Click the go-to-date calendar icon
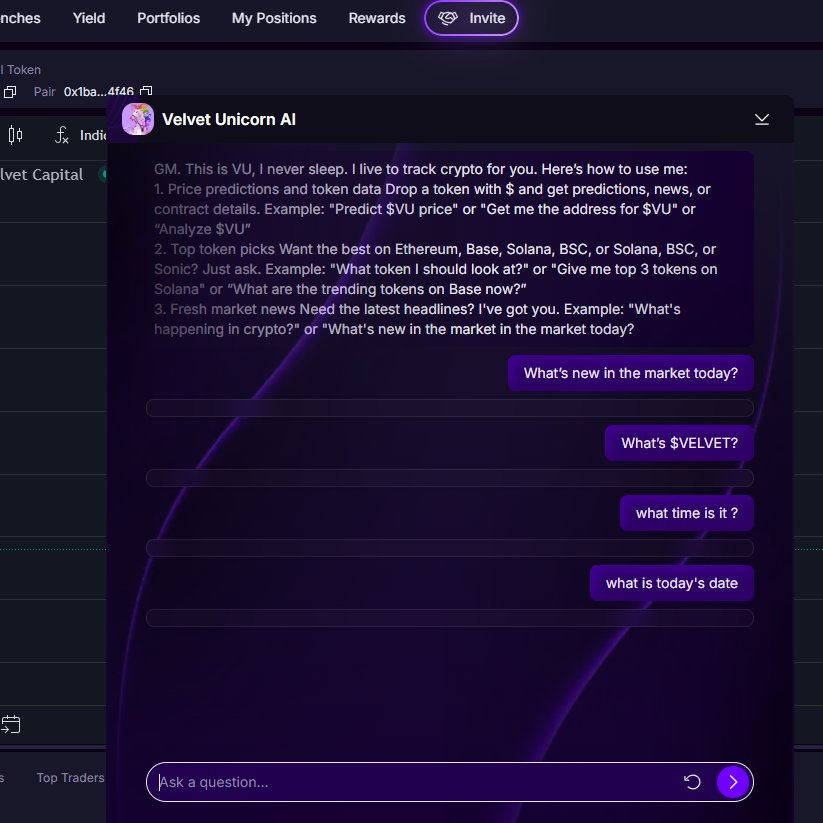This screenshot has width=823, height=823. [11, 725]
